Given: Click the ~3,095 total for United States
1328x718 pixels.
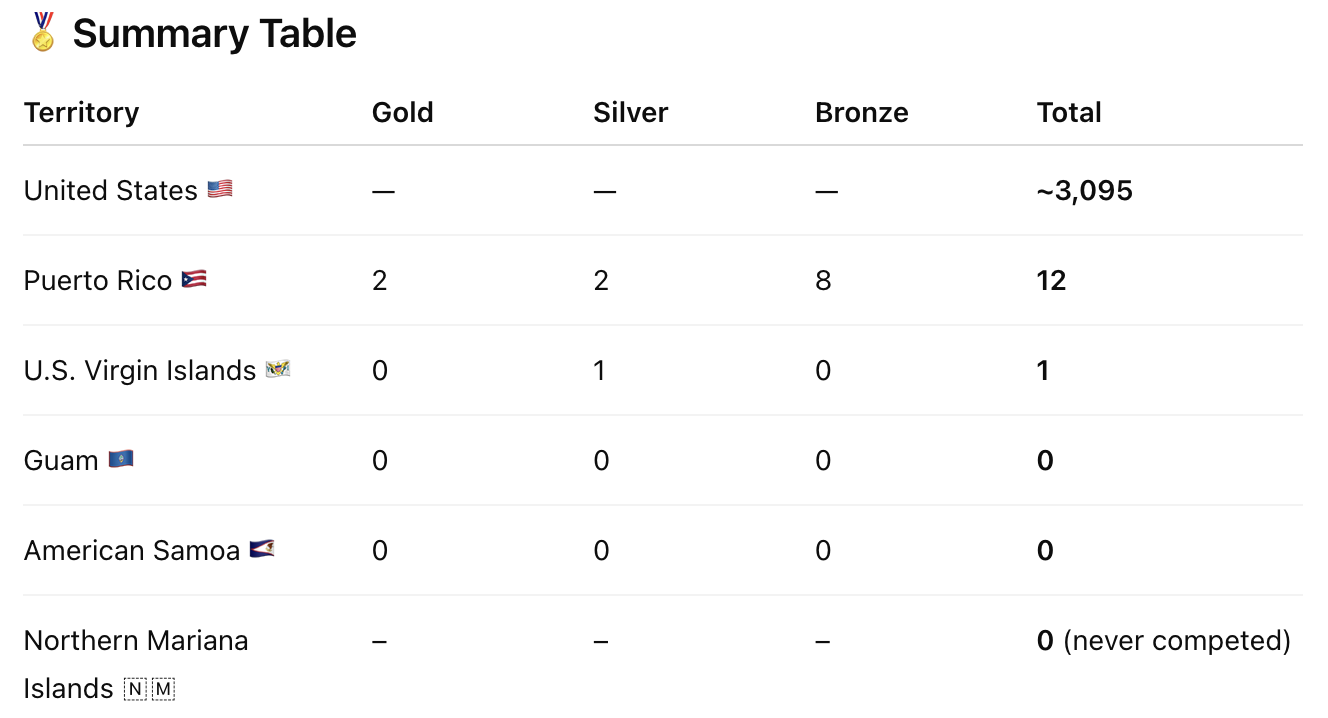Looking at the screenshot, I should [x=1085, y=190].
